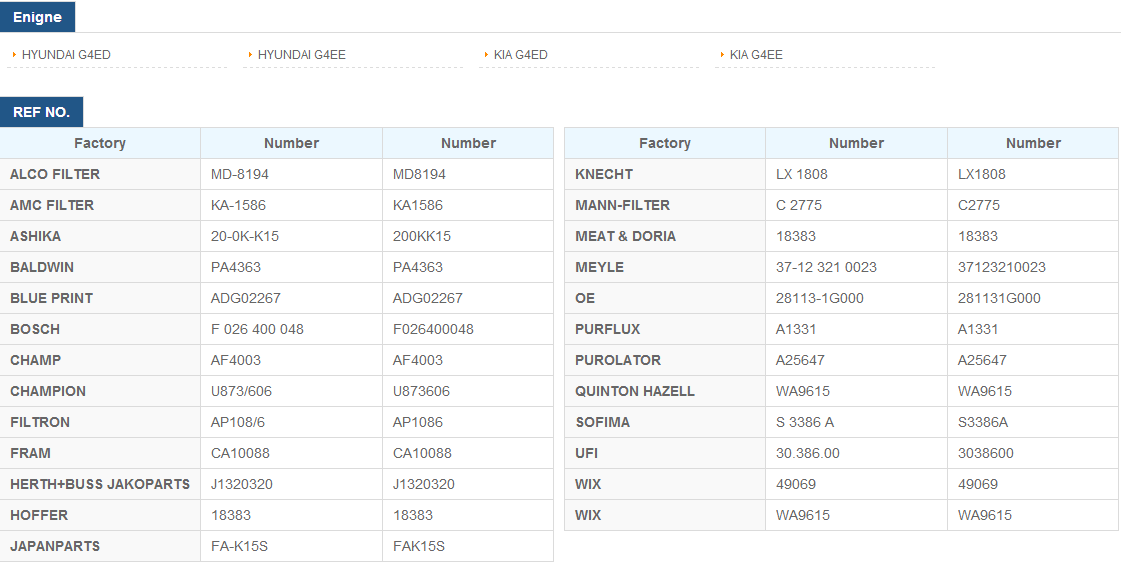The width and height of the screenshot is (1121, 565).
Task: Select the BOSCH number F 026 400 048
Action: (257, 329)
